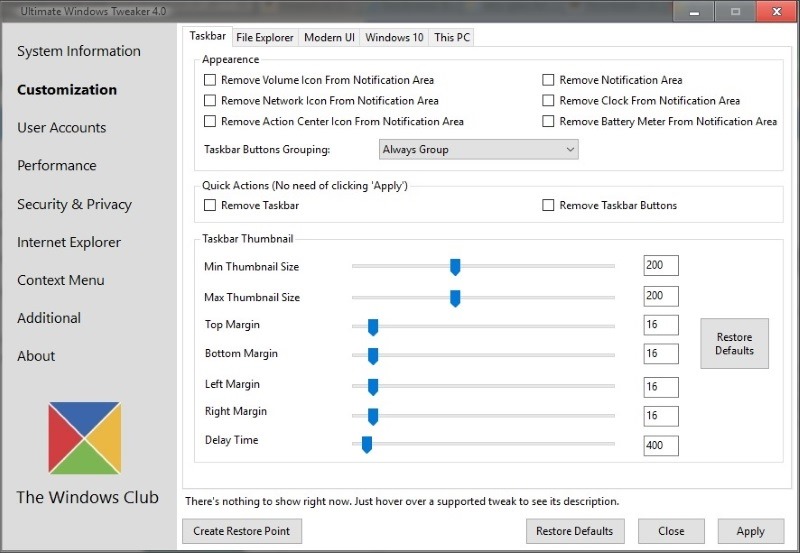Maximize the Ultimate Windows Tweaker window
The width and height of the screenshot is (800, 553).
pos(735,11)
